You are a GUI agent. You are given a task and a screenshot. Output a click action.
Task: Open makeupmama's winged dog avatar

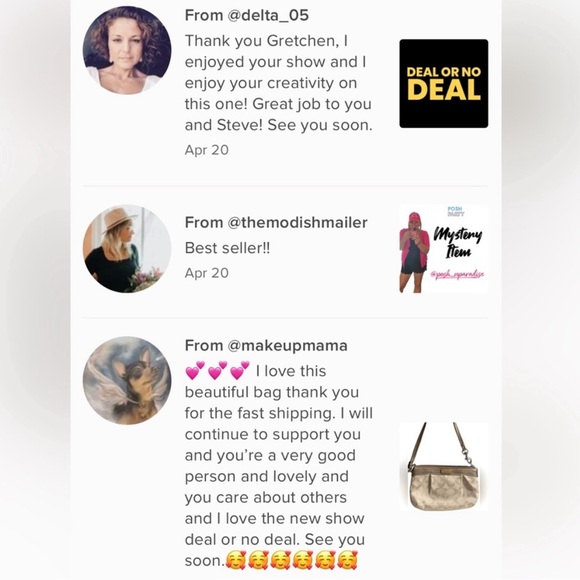pos(127,380)
